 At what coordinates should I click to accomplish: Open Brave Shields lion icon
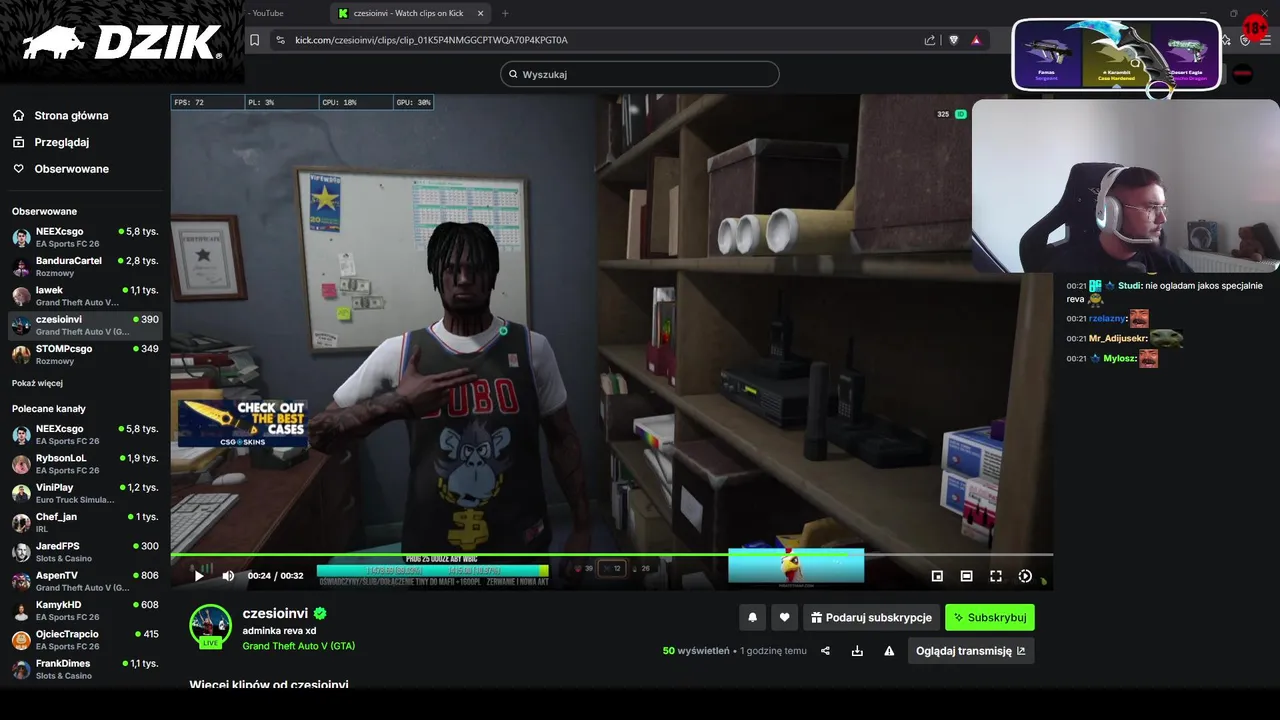click(953, 40)
